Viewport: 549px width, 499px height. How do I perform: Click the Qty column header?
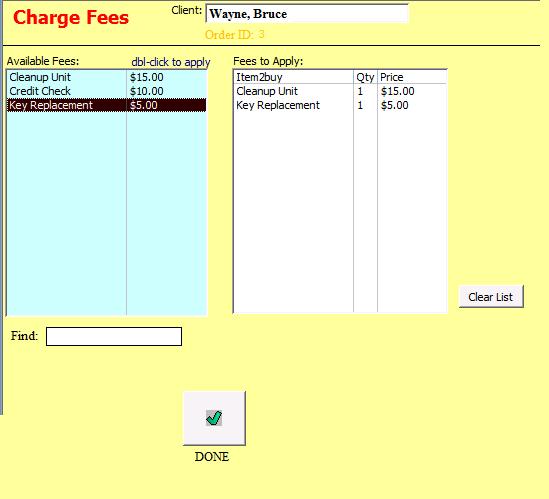click(365, 77)
